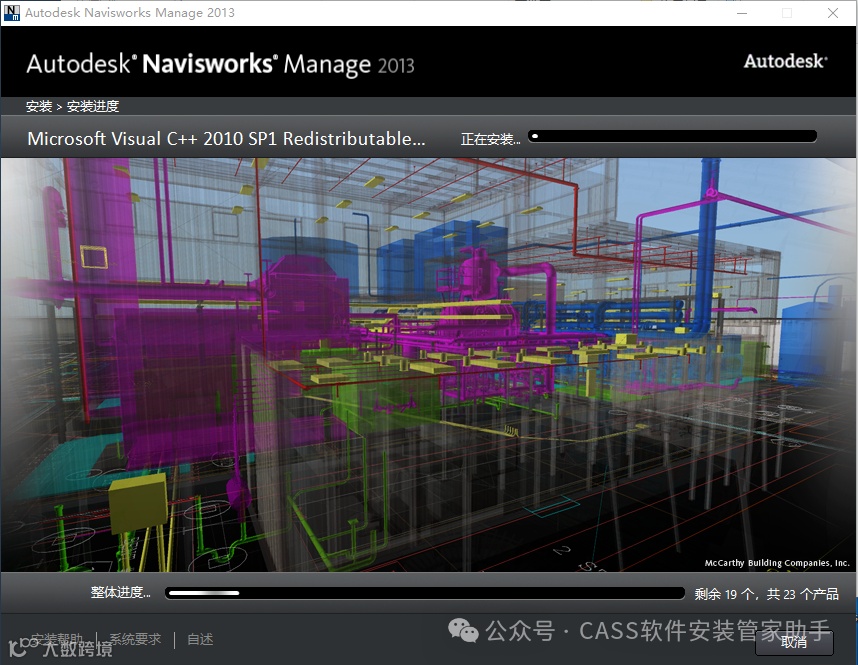
Task: Click the Autodesk logo at top right
Action: tap(785, 61)
